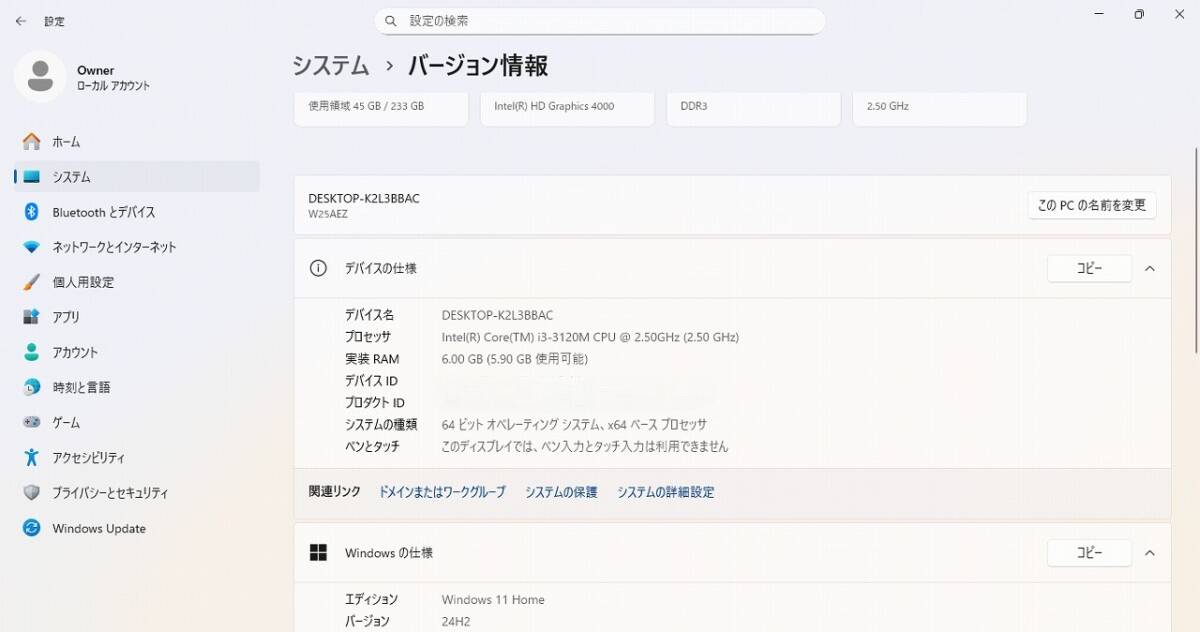The height and width of the screenshot is (632, 1200).
Task: Copy the Windows specifications
Action: click(1089, 553)
